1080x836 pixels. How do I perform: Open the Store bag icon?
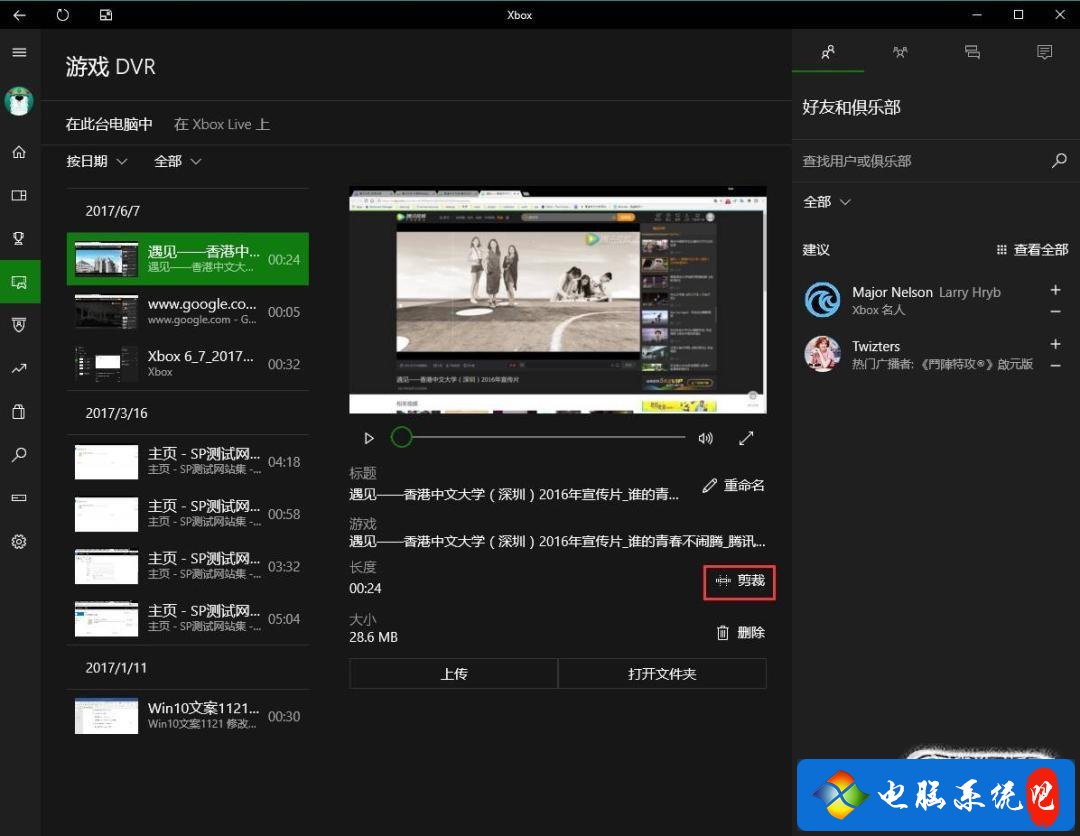tap(19, 412)
